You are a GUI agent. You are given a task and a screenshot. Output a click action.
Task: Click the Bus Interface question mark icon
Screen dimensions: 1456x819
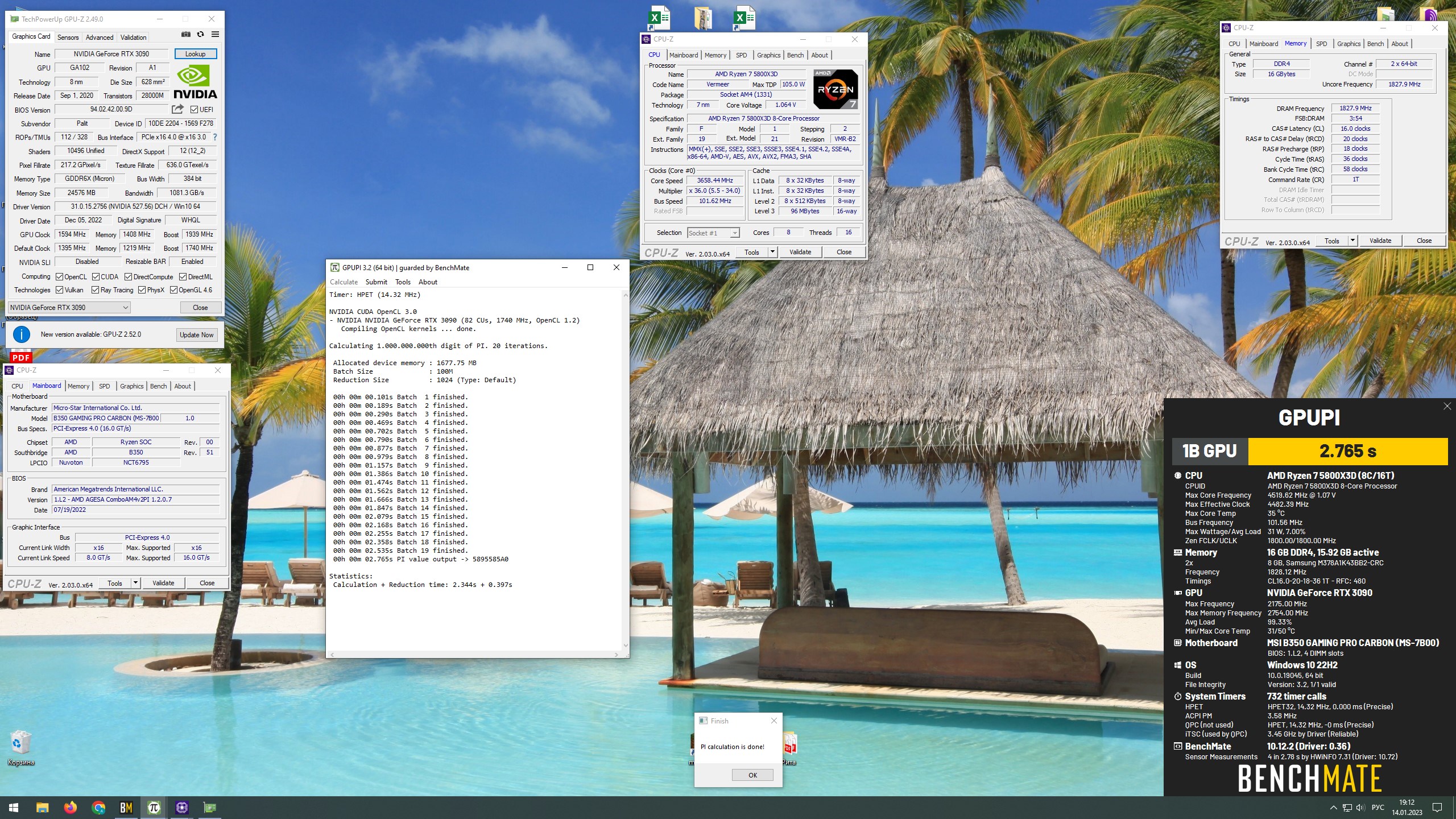[215, 137]
